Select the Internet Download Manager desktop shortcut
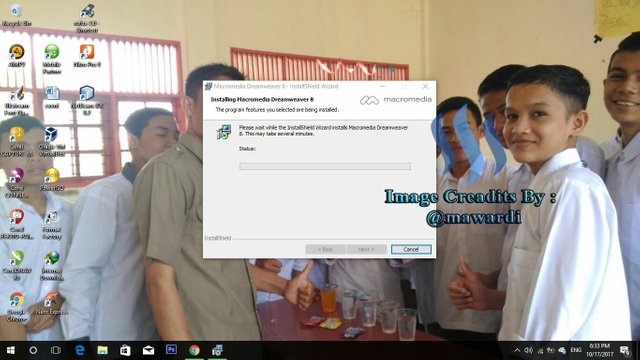 click(x=52, y=266)
